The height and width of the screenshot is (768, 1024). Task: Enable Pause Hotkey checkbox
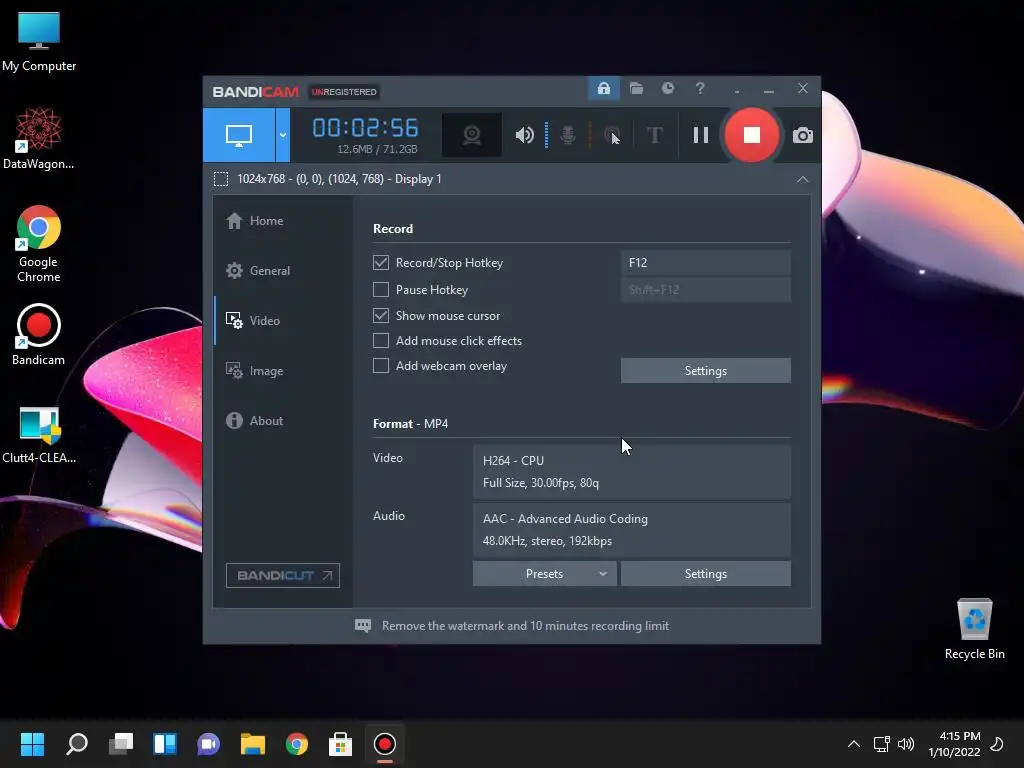point(381,289)
